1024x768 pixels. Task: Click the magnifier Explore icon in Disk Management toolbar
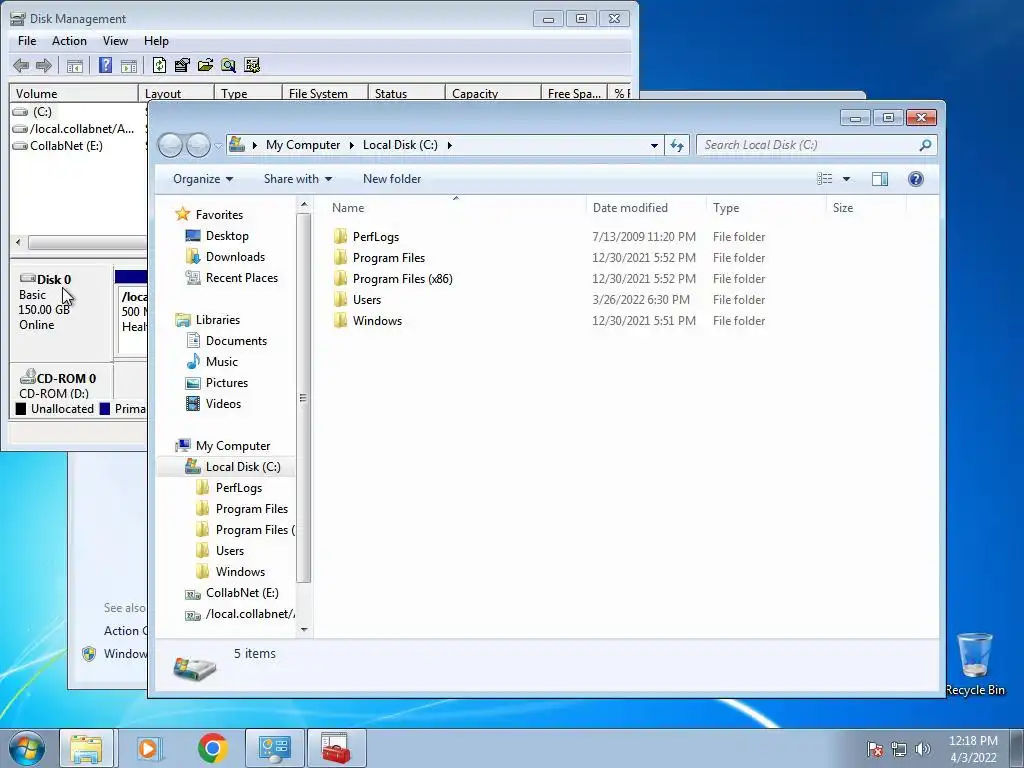(228, 65)
